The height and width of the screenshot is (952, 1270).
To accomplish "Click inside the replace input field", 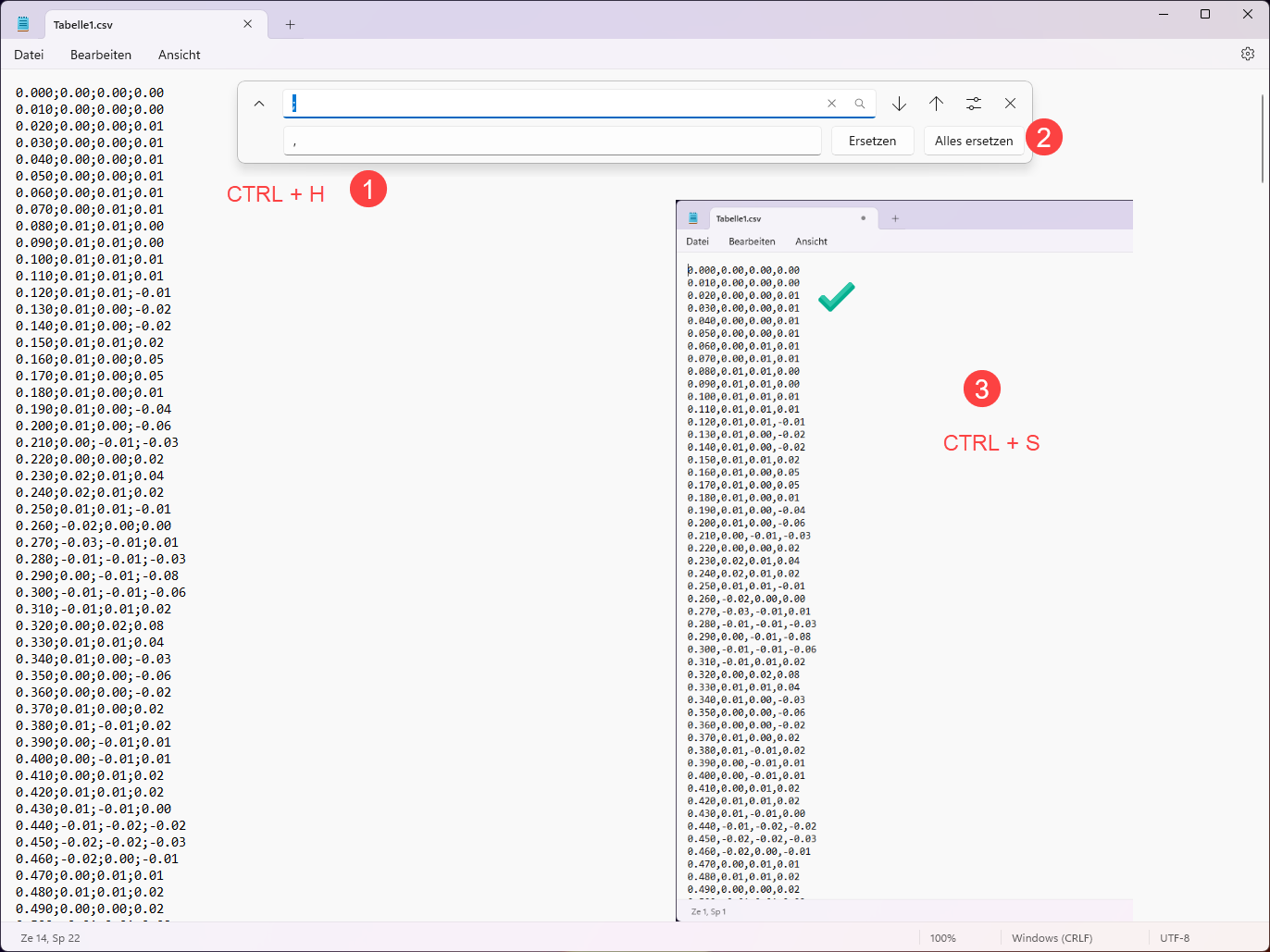I will coord(552,141).
